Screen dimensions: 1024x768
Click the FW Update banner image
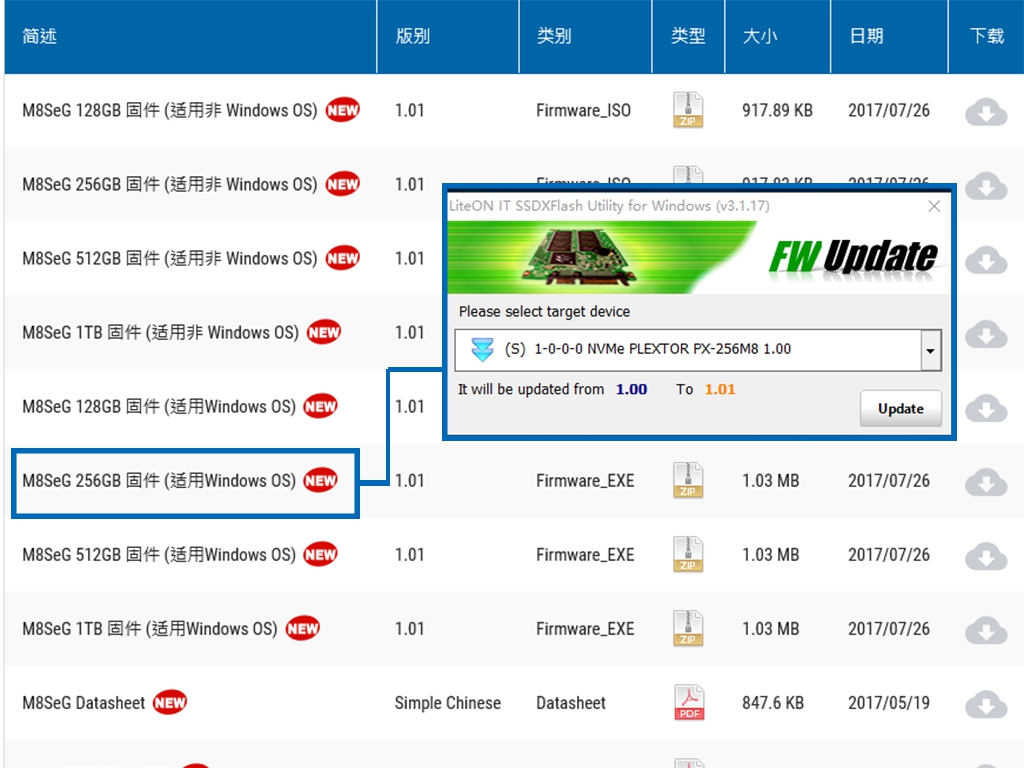click(699, 257)
